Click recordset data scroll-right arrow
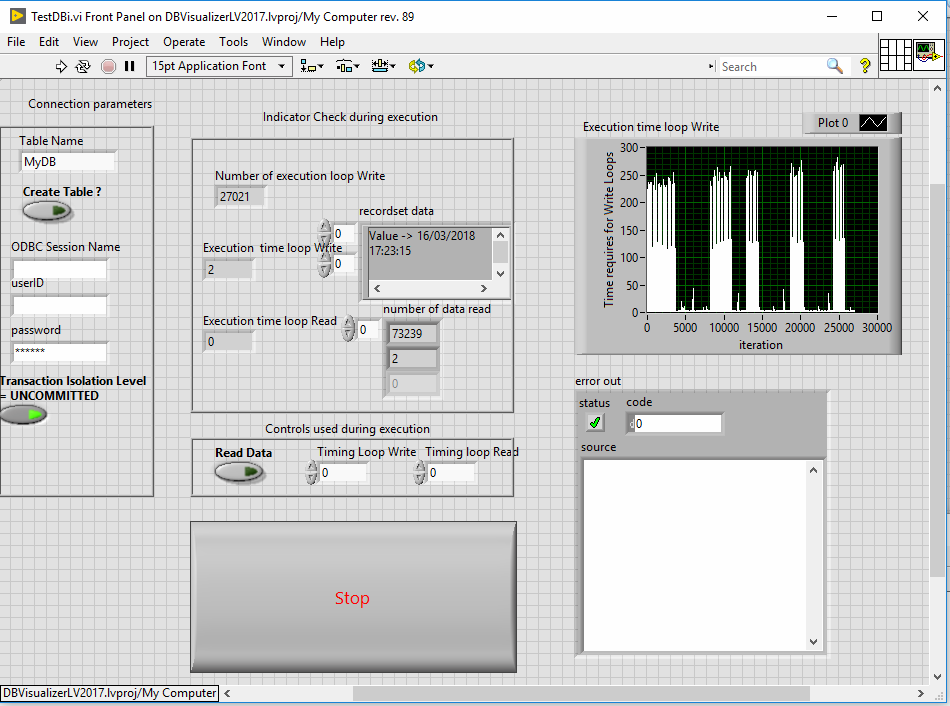The width and height of the screenshot is (950, 706). (x=483, y=288)
